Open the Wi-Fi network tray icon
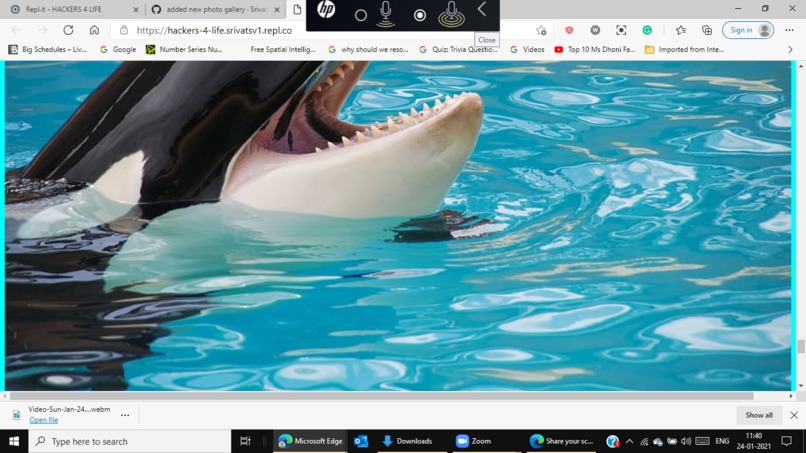 pyautogui.click(x=645, y=441)
